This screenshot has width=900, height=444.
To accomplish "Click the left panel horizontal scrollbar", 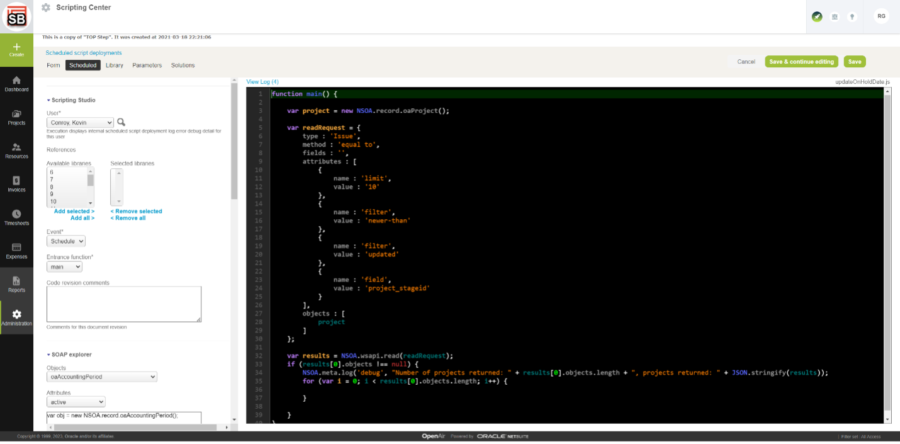I will 137,427.
